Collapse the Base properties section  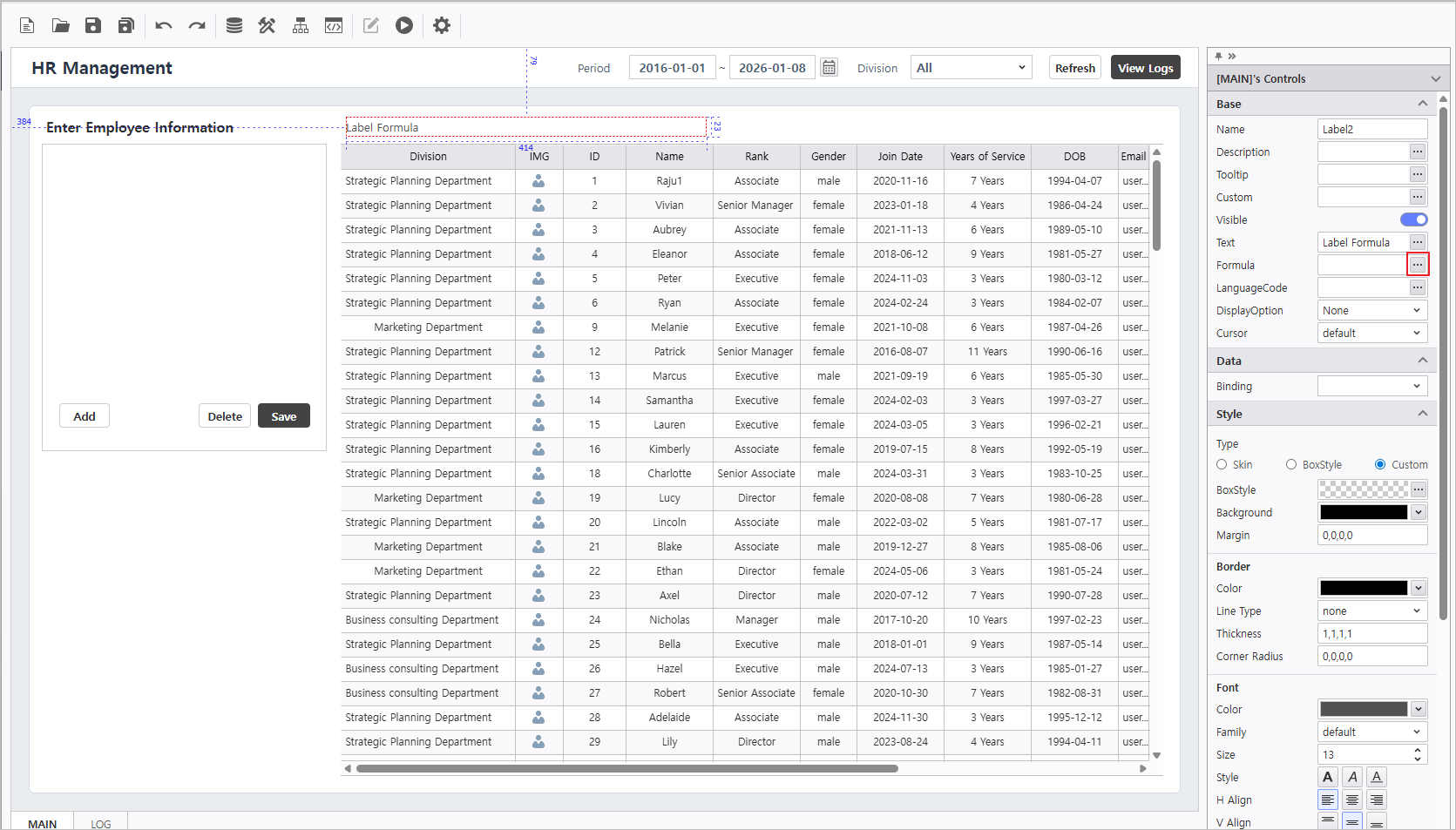point(1422,104)
